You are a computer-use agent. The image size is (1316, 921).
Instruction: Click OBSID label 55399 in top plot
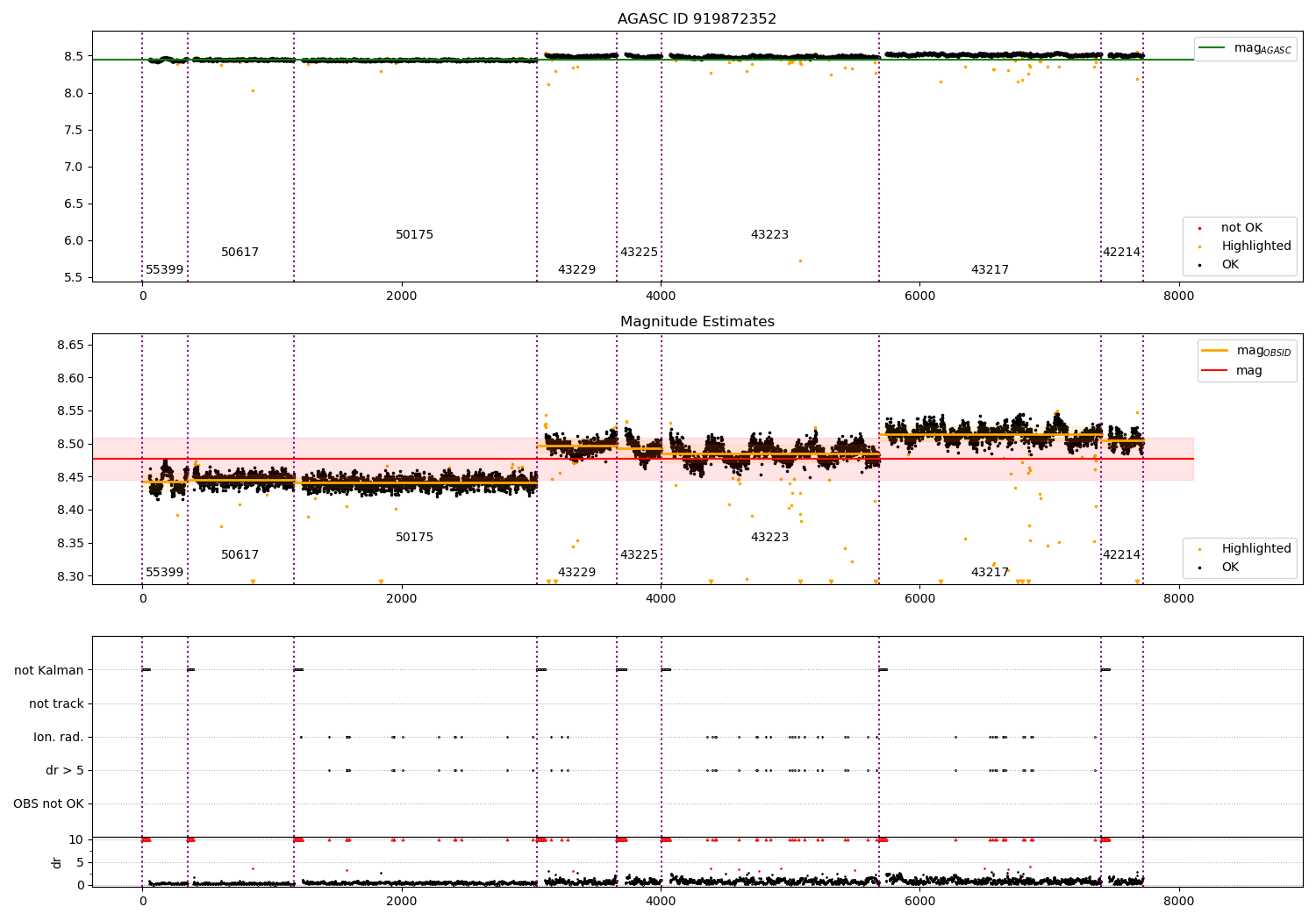(165, 270)
